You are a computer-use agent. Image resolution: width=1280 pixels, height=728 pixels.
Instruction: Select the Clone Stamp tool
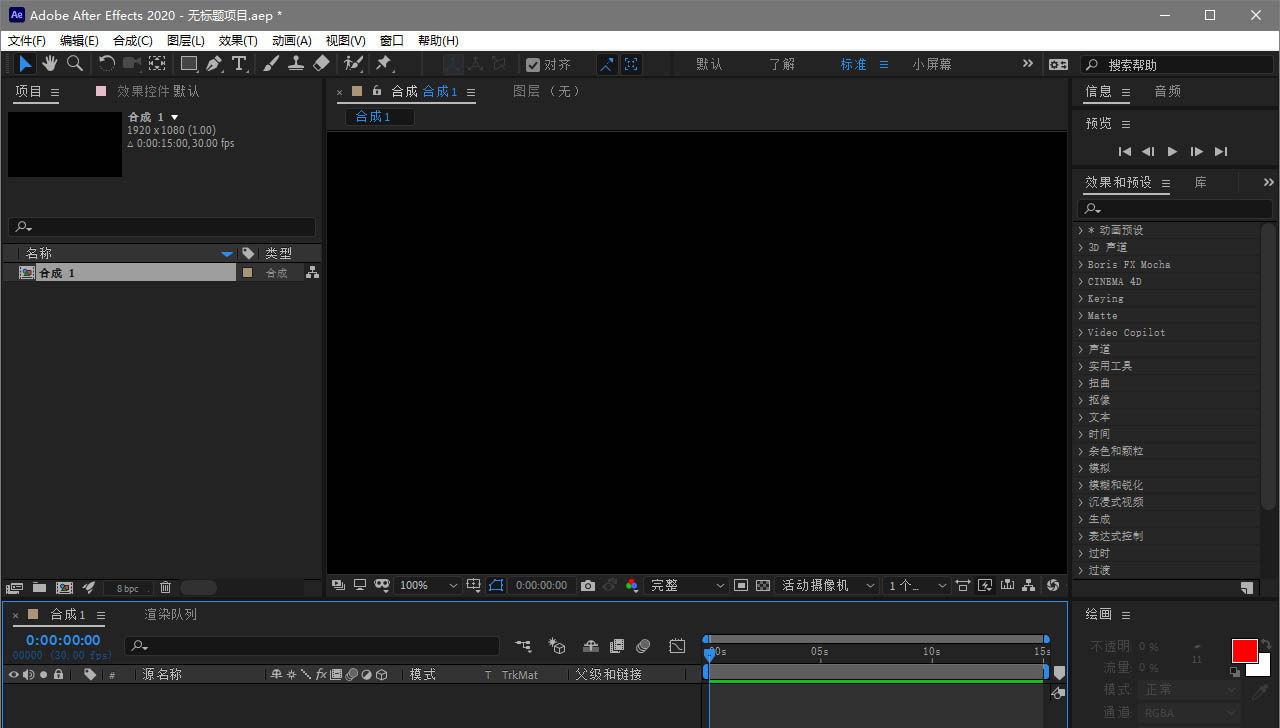pyautogui.click(x=296, y=63)
